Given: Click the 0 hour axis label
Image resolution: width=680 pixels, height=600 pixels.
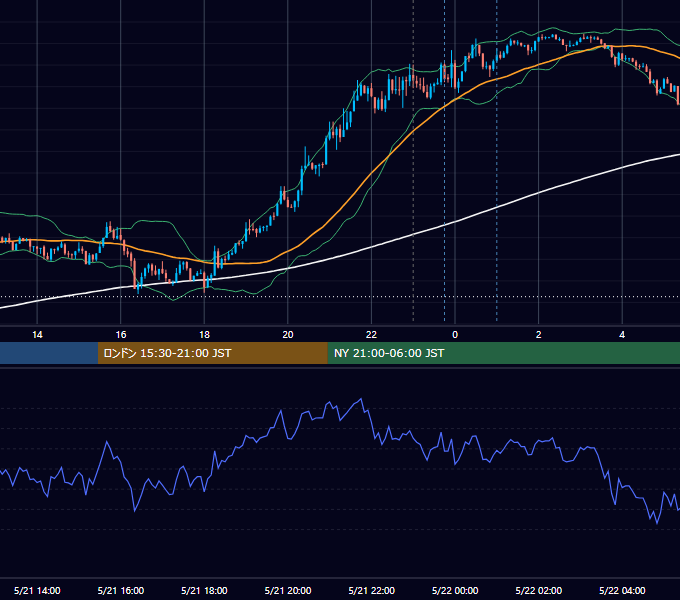Looking at the screenshot, I should point(455,335).
